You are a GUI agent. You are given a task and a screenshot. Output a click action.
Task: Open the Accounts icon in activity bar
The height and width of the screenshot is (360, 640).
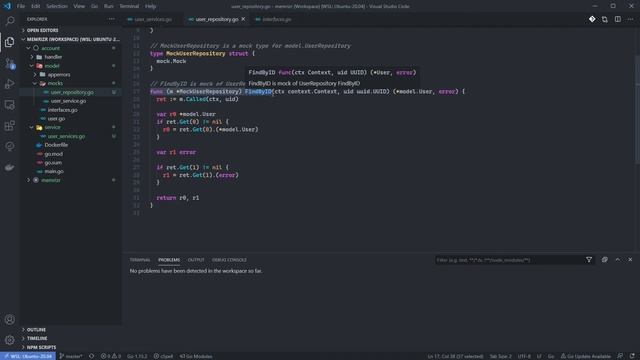(x=10, y=320)
